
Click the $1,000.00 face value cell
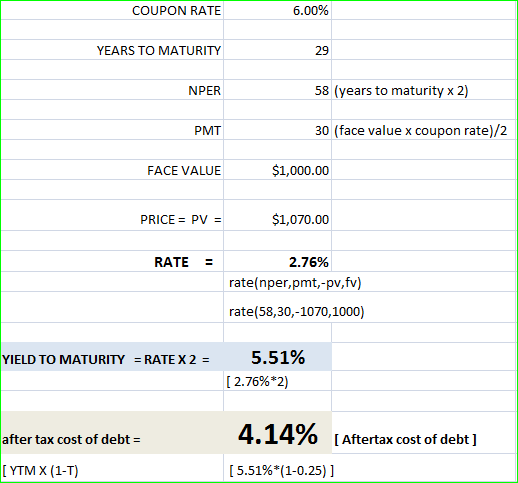click(300, 171)
